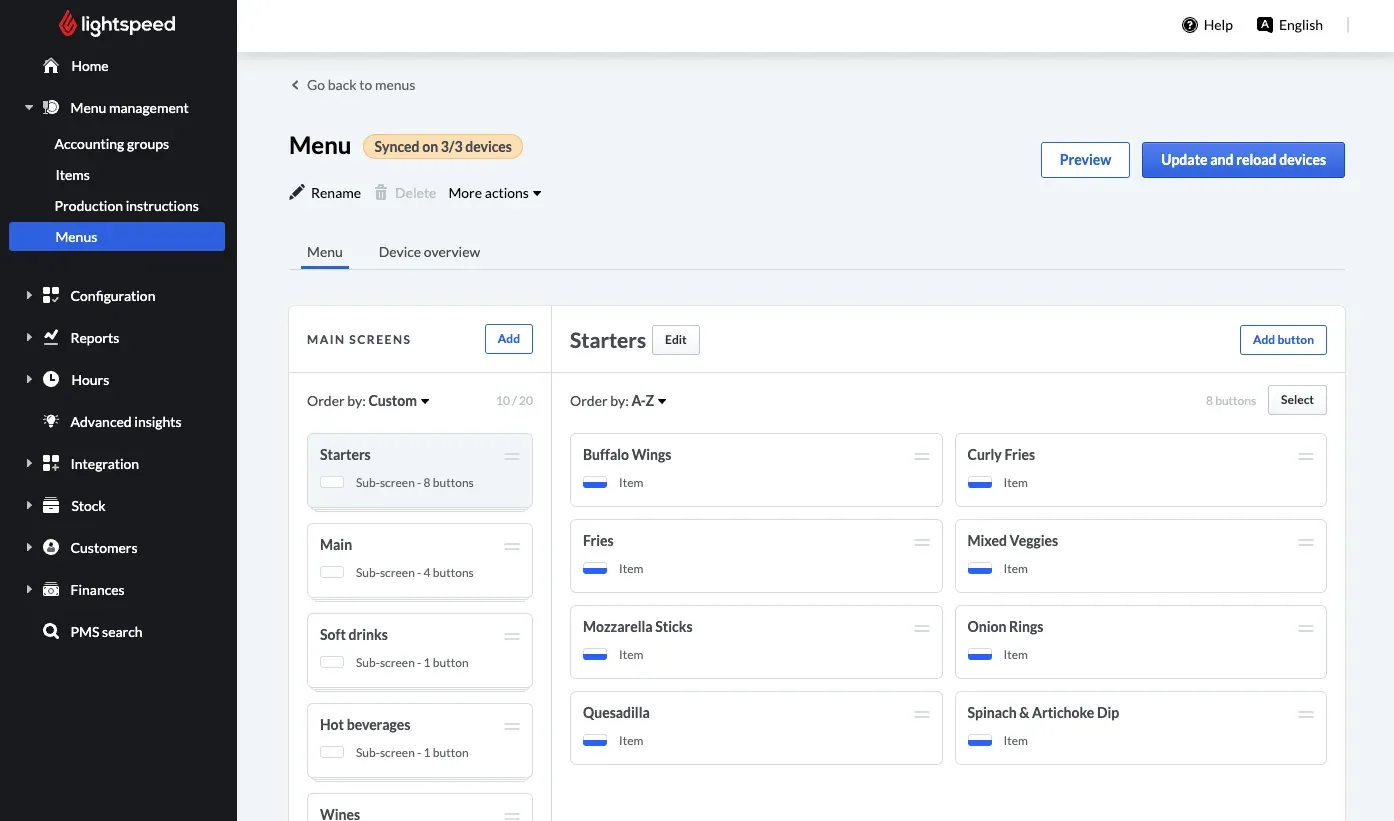
Task: Click the Help question mark icon
Action: (1190, 25)
